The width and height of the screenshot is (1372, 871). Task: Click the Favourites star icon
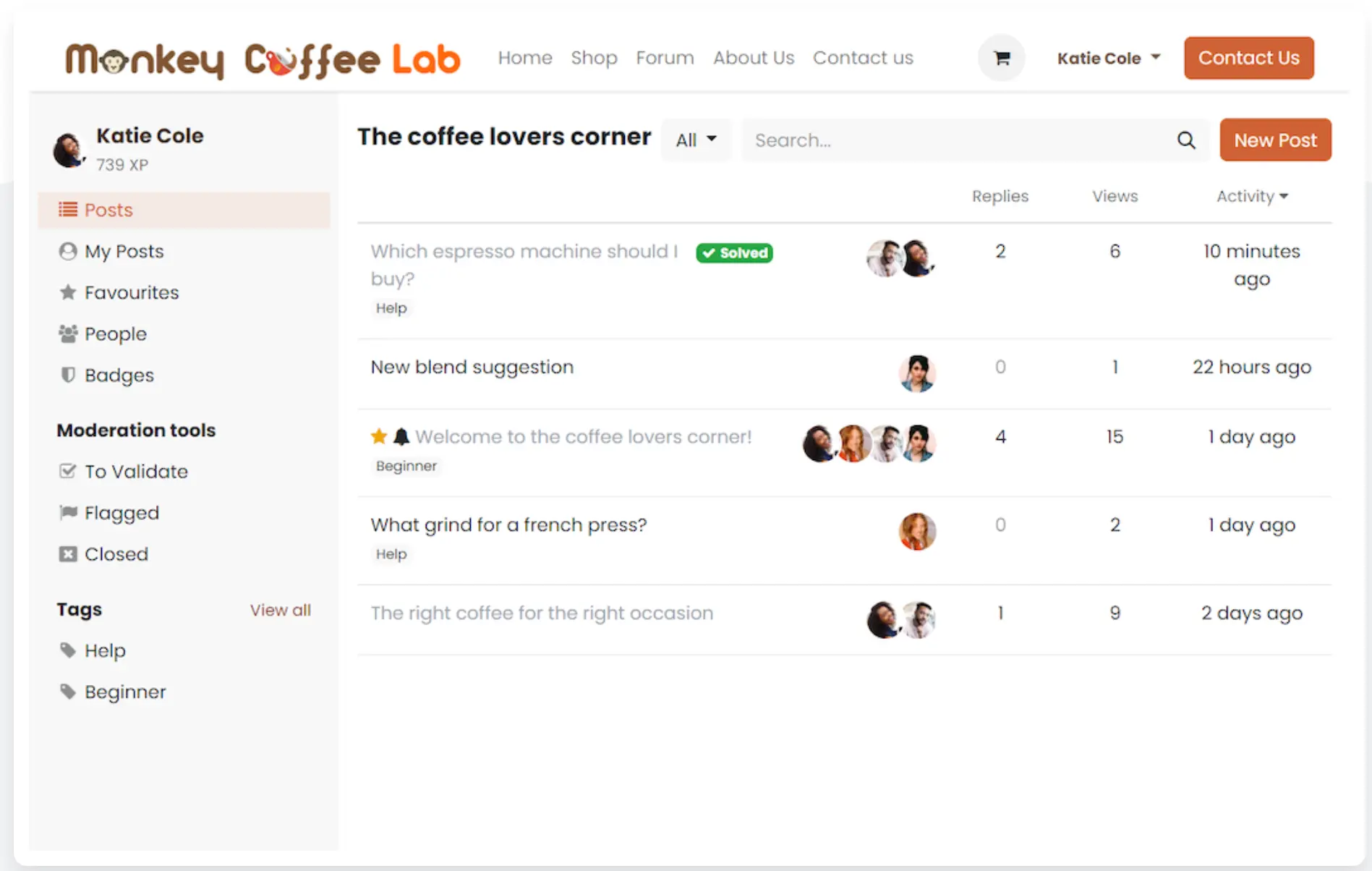pos(67,292)
